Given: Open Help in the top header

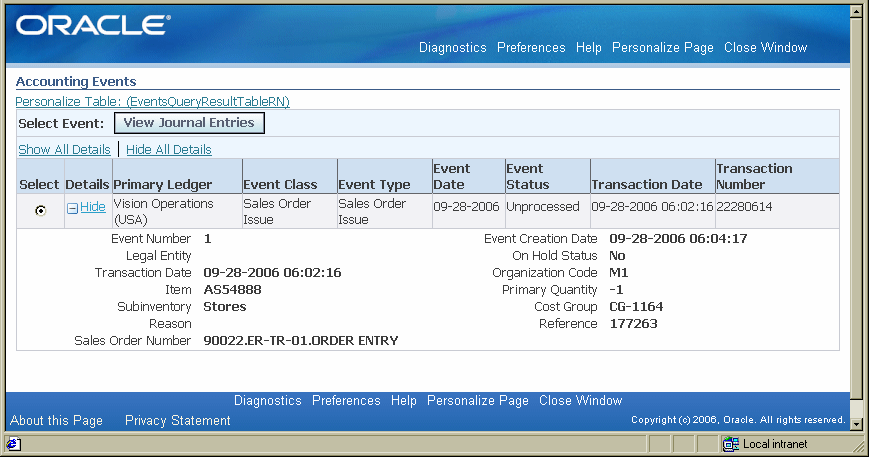Looking at the screenshot, I should point(589,48).
